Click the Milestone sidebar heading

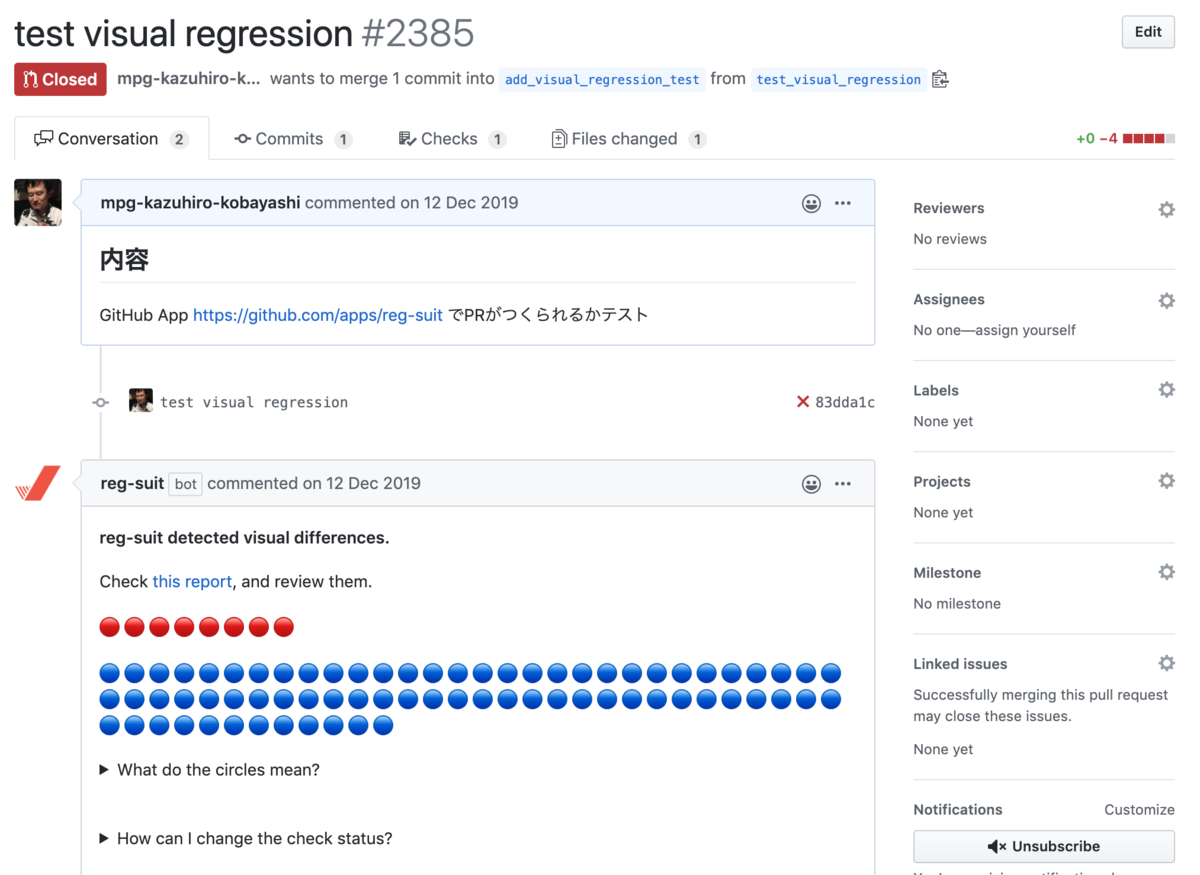click(x=947, y=572)
